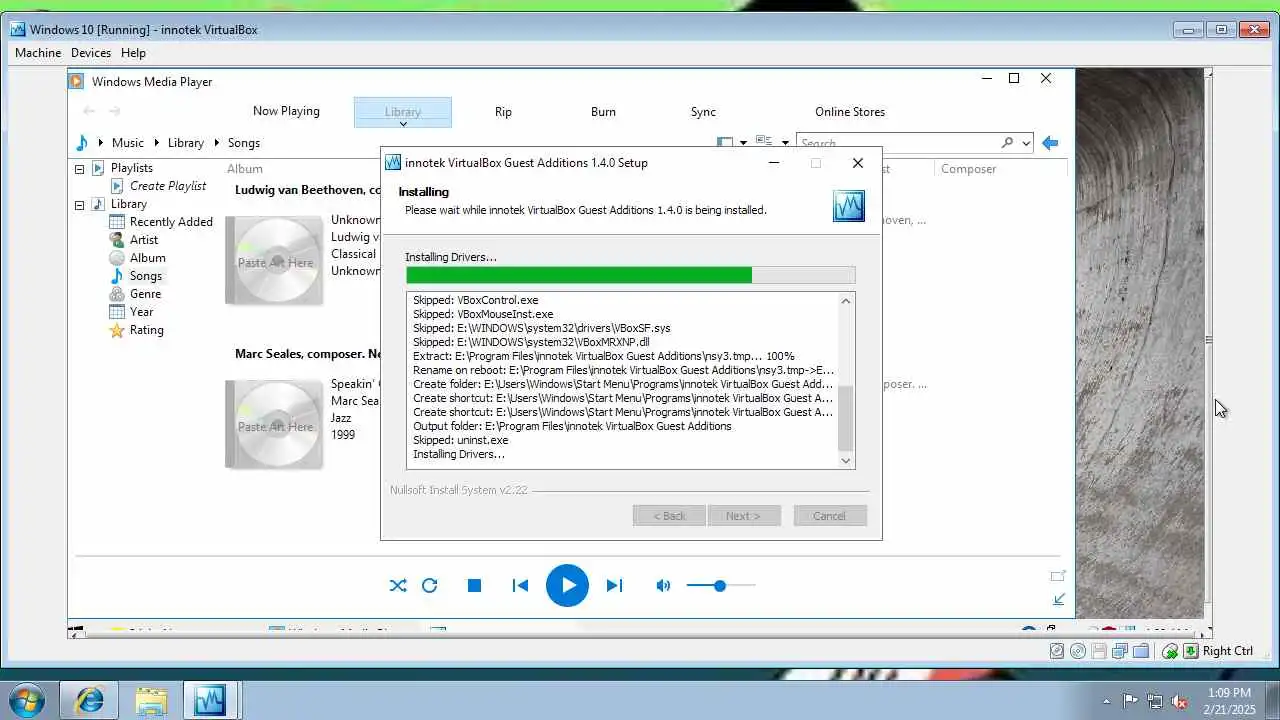Click the Songs breadcrumb
The width and height of the screenshot is (1280, 720).
pos(244,143)
